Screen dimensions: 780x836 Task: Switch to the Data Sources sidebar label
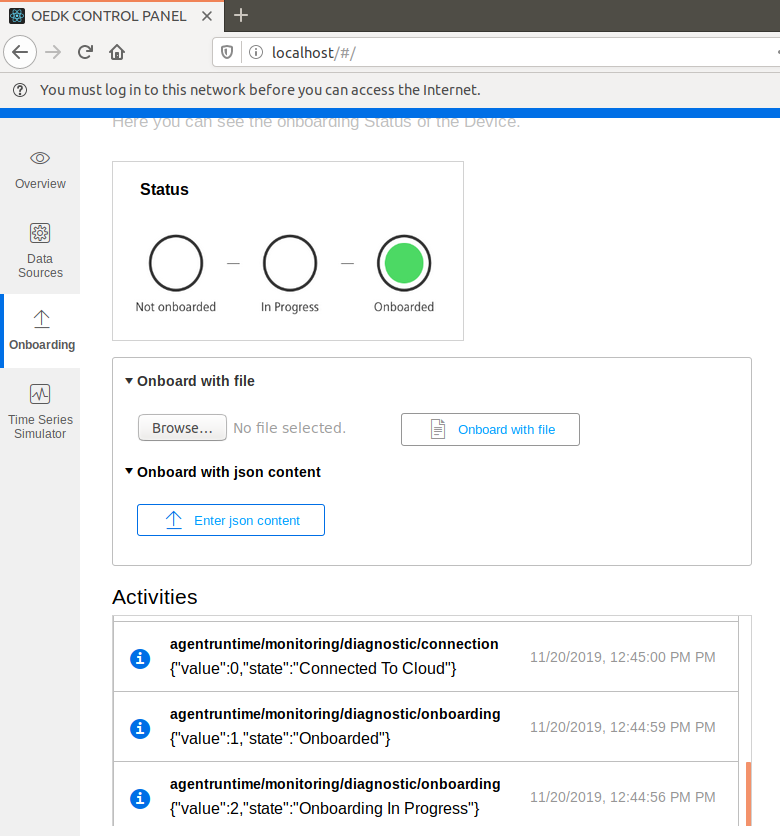coord(41,266)
